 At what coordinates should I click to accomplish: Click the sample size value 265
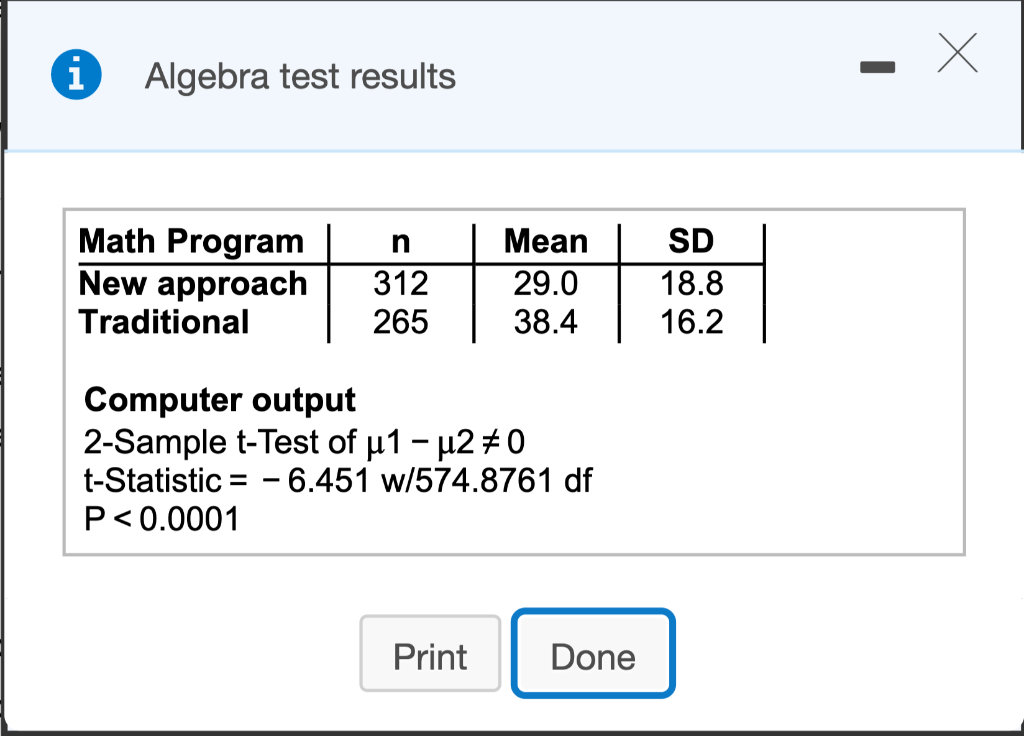click(399, 322)
